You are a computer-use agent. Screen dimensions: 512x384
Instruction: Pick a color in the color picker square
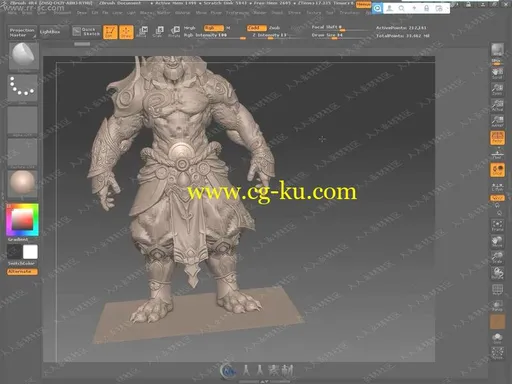click(22, 220)
